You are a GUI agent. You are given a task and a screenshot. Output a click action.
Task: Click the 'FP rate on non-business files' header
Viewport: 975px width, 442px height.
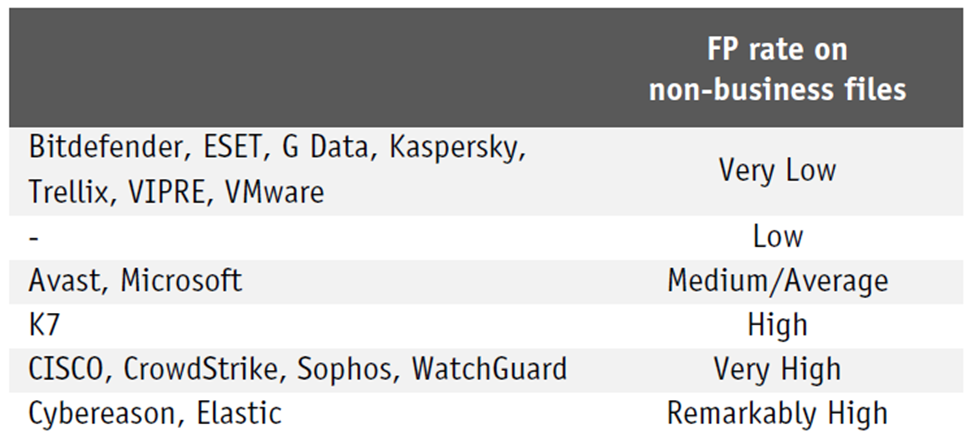pyautogui.click(x=777, y=70)
